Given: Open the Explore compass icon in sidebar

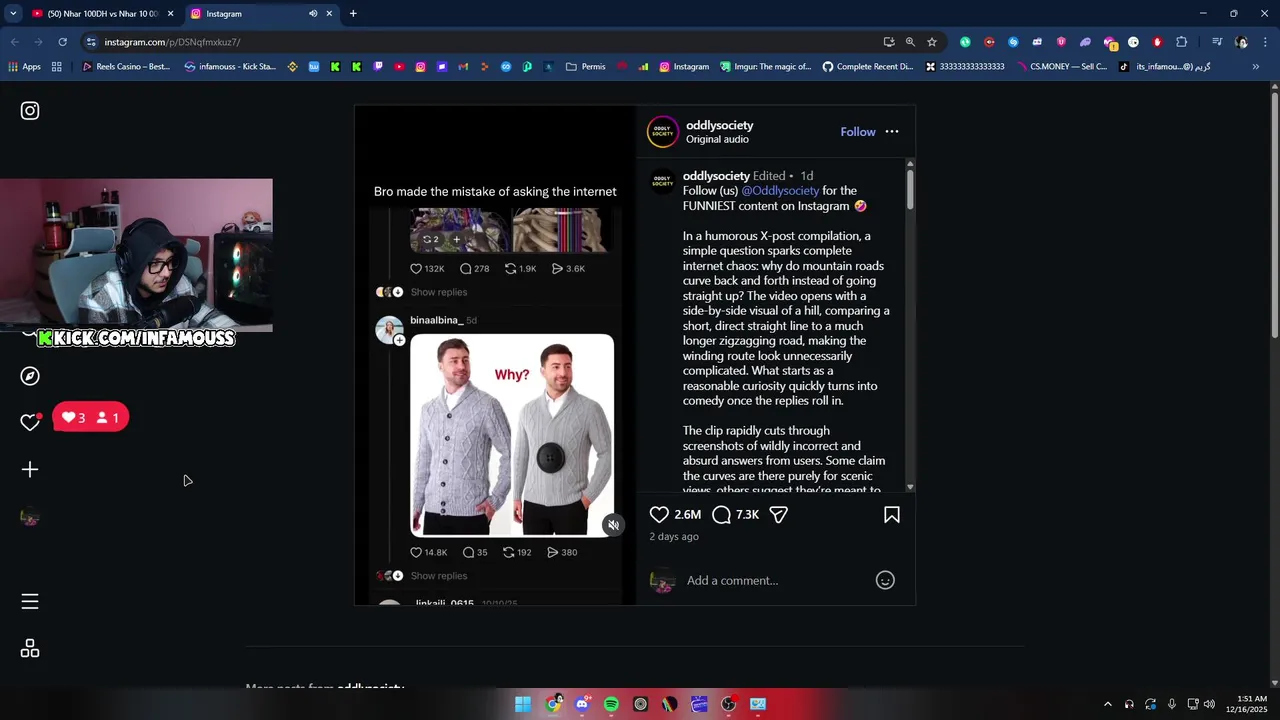Looking at the screenshot, I should [x=30, y=376].
